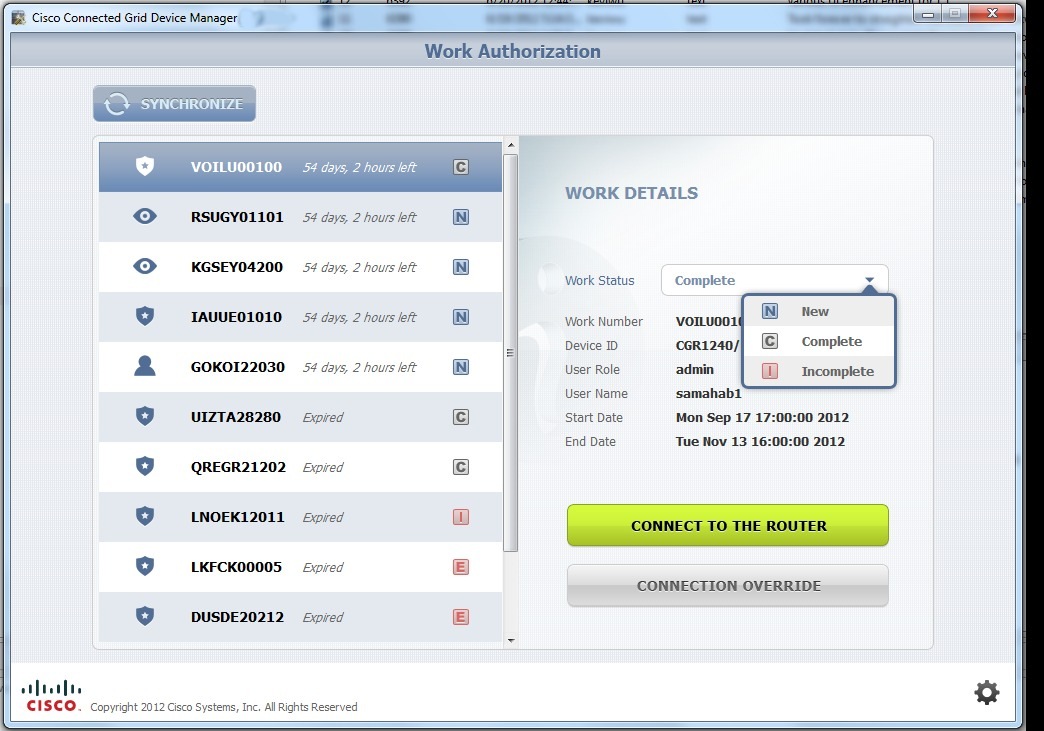Image resolution: width=1044 pixels, height=731 pixels.
Task: Select work order GOKOI22030
Action: (x=300, y=367)
